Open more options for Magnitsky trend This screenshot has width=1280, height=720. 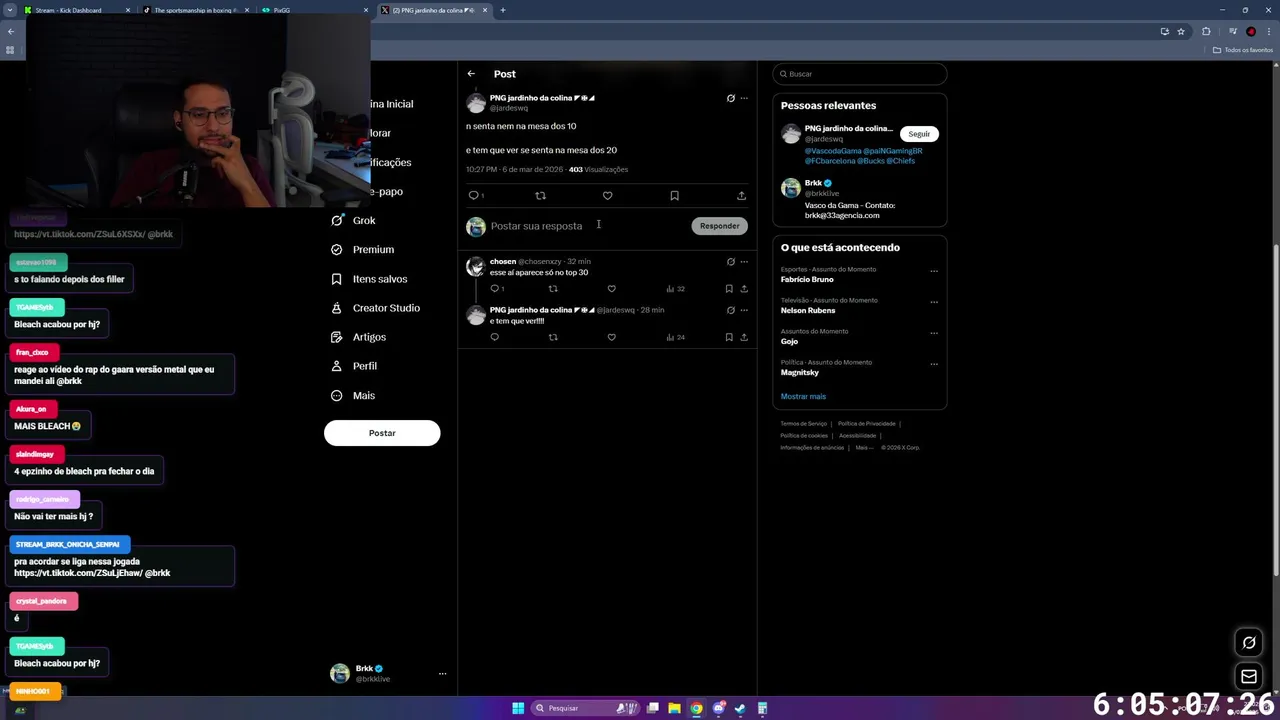coord(934,364)
